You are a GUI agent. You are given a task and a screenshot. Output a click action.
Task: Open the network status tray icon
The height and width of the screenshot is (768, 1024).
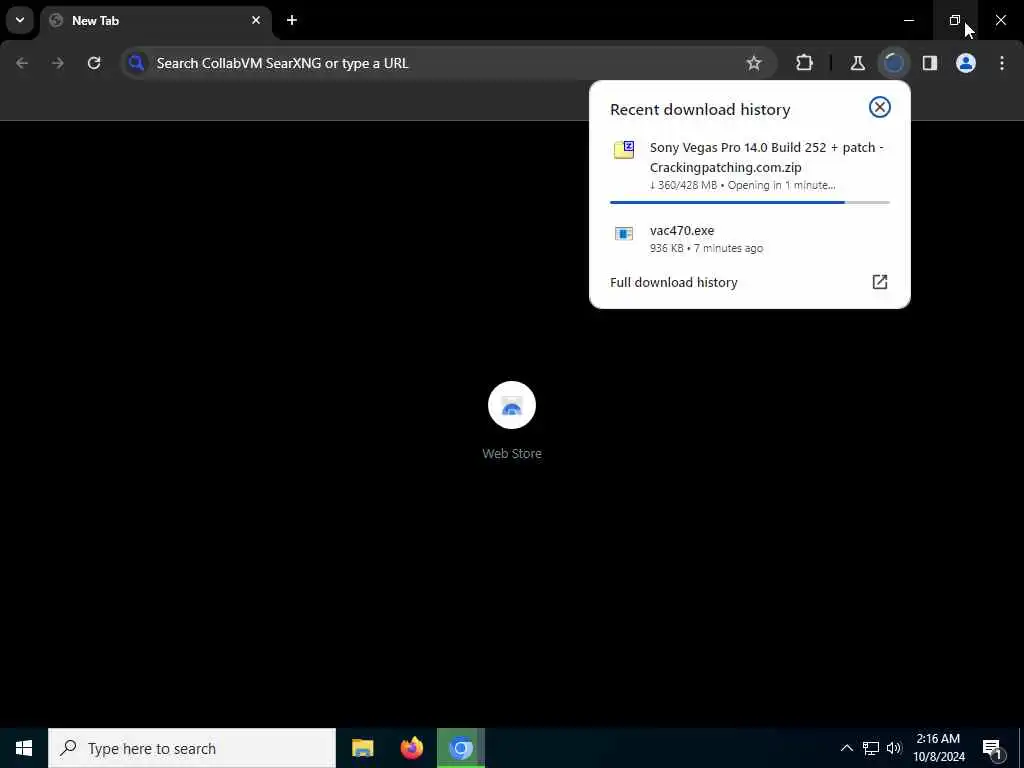click(871, 748)
